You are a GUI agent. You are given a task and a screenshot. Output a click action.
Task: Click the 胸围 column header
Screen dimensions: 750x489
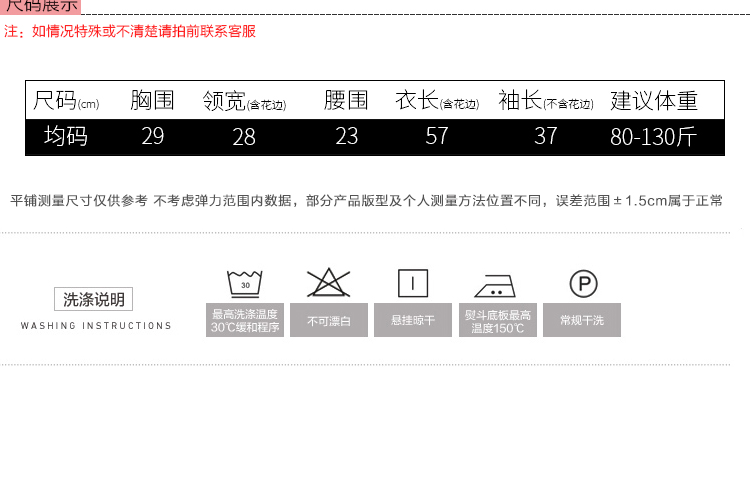(x=152, y=100)
